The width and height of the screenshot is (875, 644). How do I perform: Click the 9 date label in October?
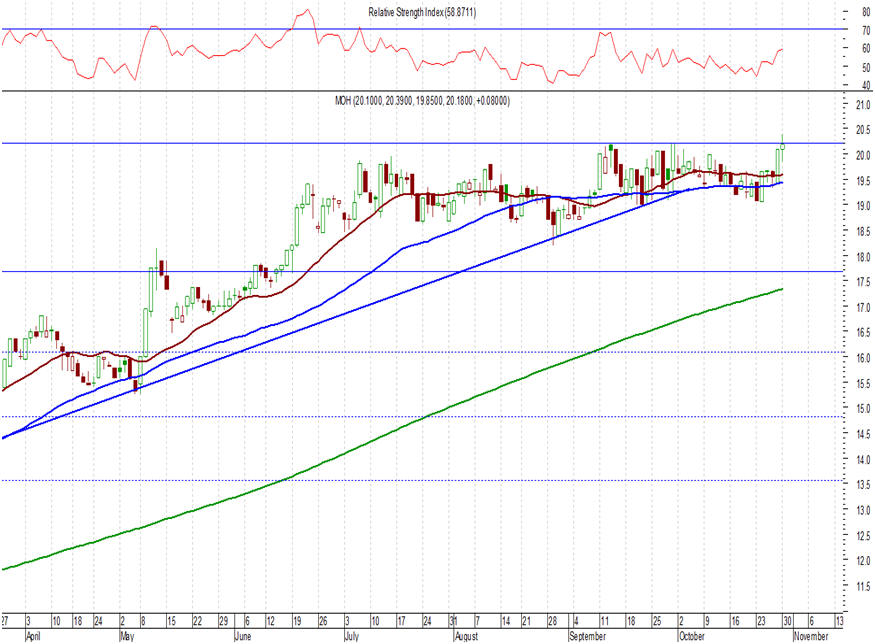coord(707,621)
